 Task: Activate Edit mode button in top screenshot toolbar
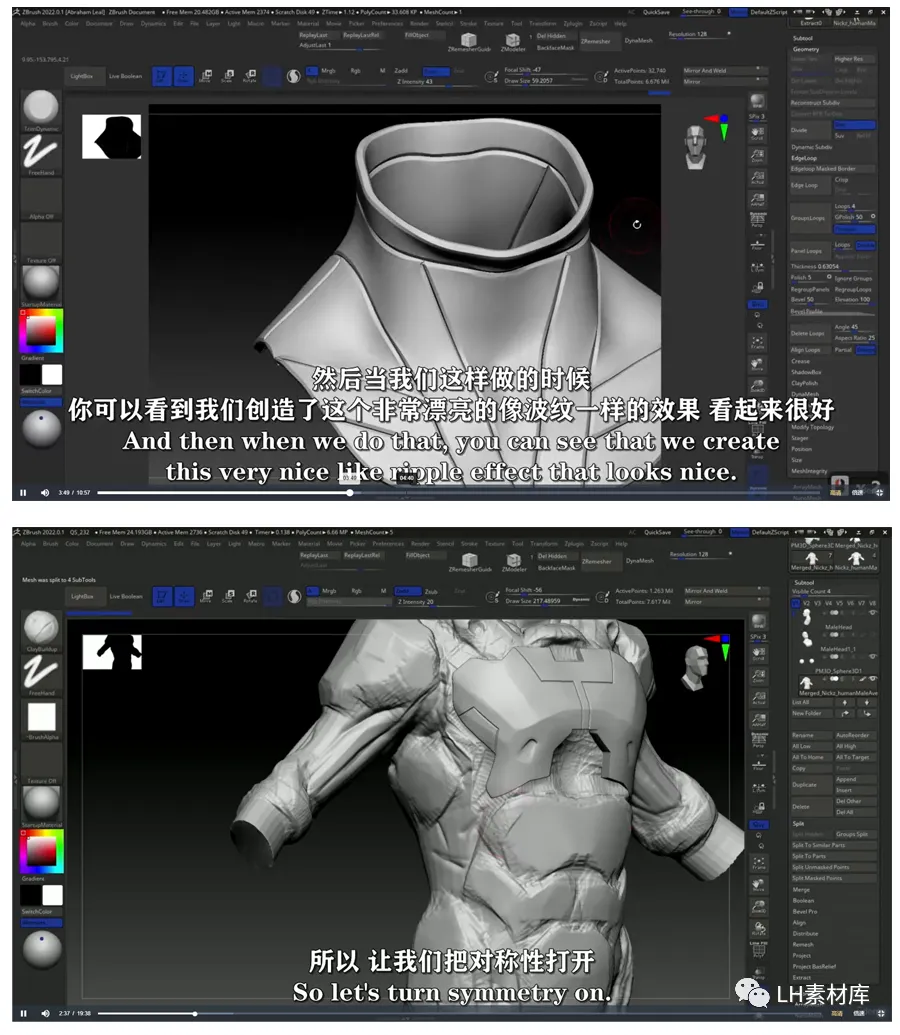162,77
